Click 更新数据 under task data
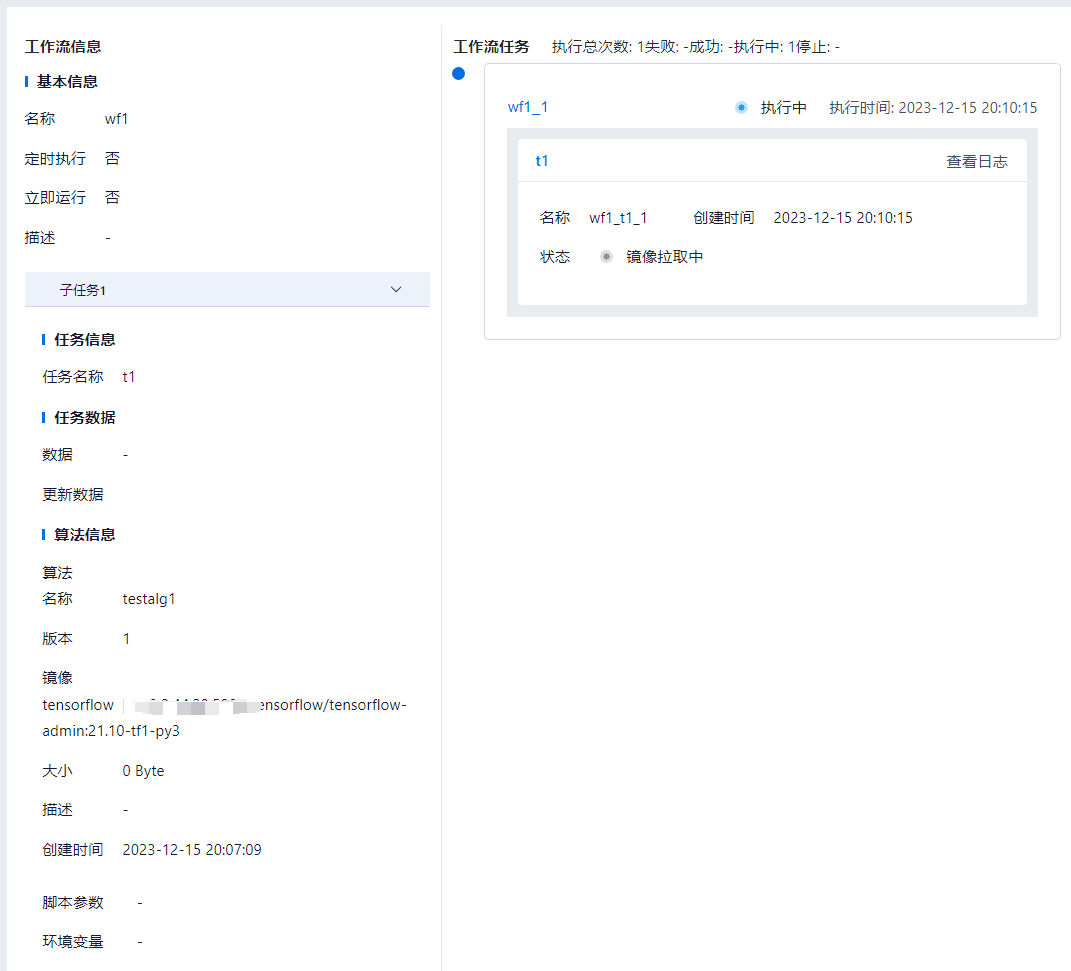The width and height of the screenshot is (1071, 971). pos(72,494)
